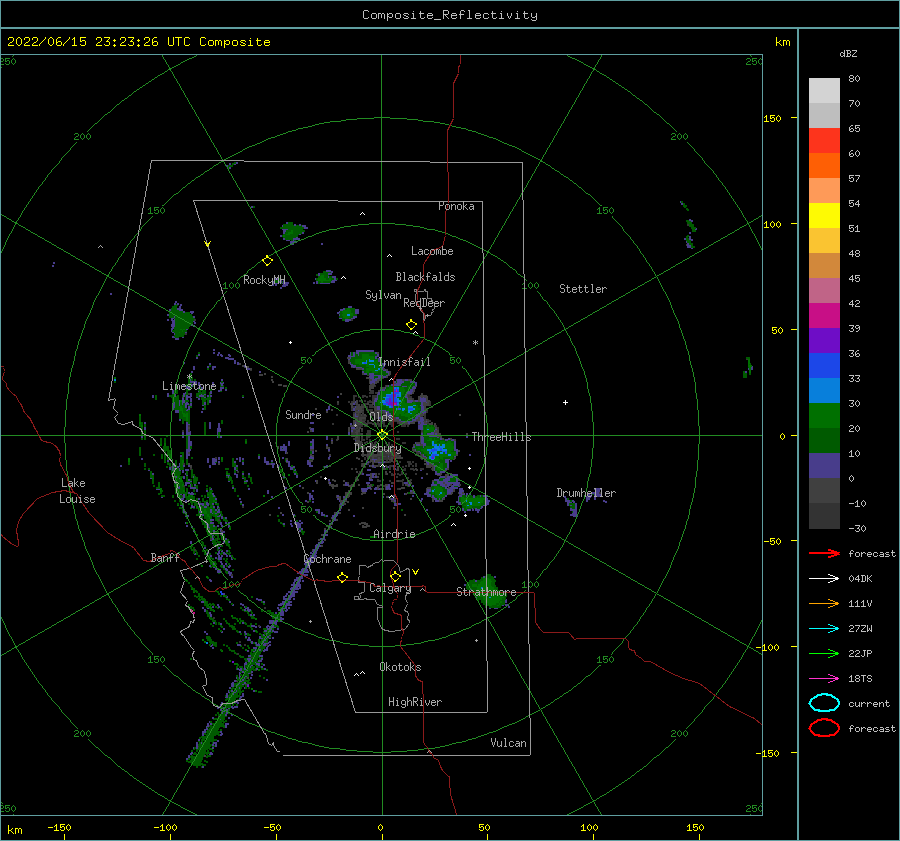Select the orange 57-60 dBZ swatch

tap(824, 165)
